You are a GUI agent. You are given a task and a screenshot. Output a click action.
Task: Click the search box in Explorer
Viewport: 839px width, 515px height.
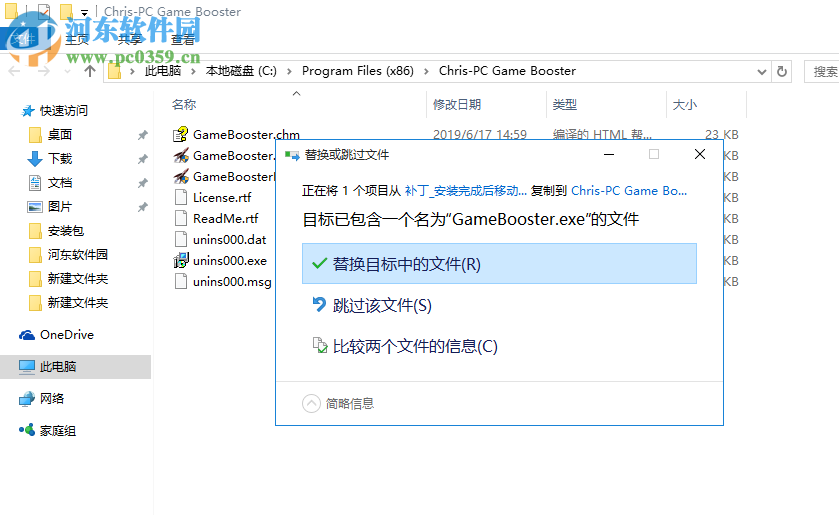click(x=822, y=71)
